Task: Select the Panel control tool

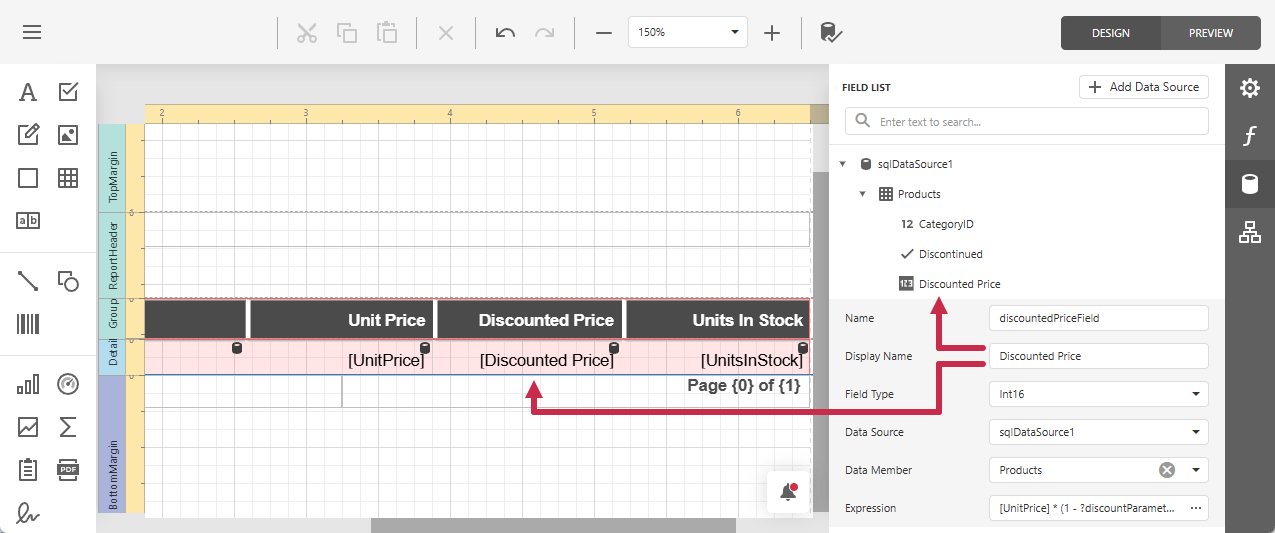Action: coord(28,178)
